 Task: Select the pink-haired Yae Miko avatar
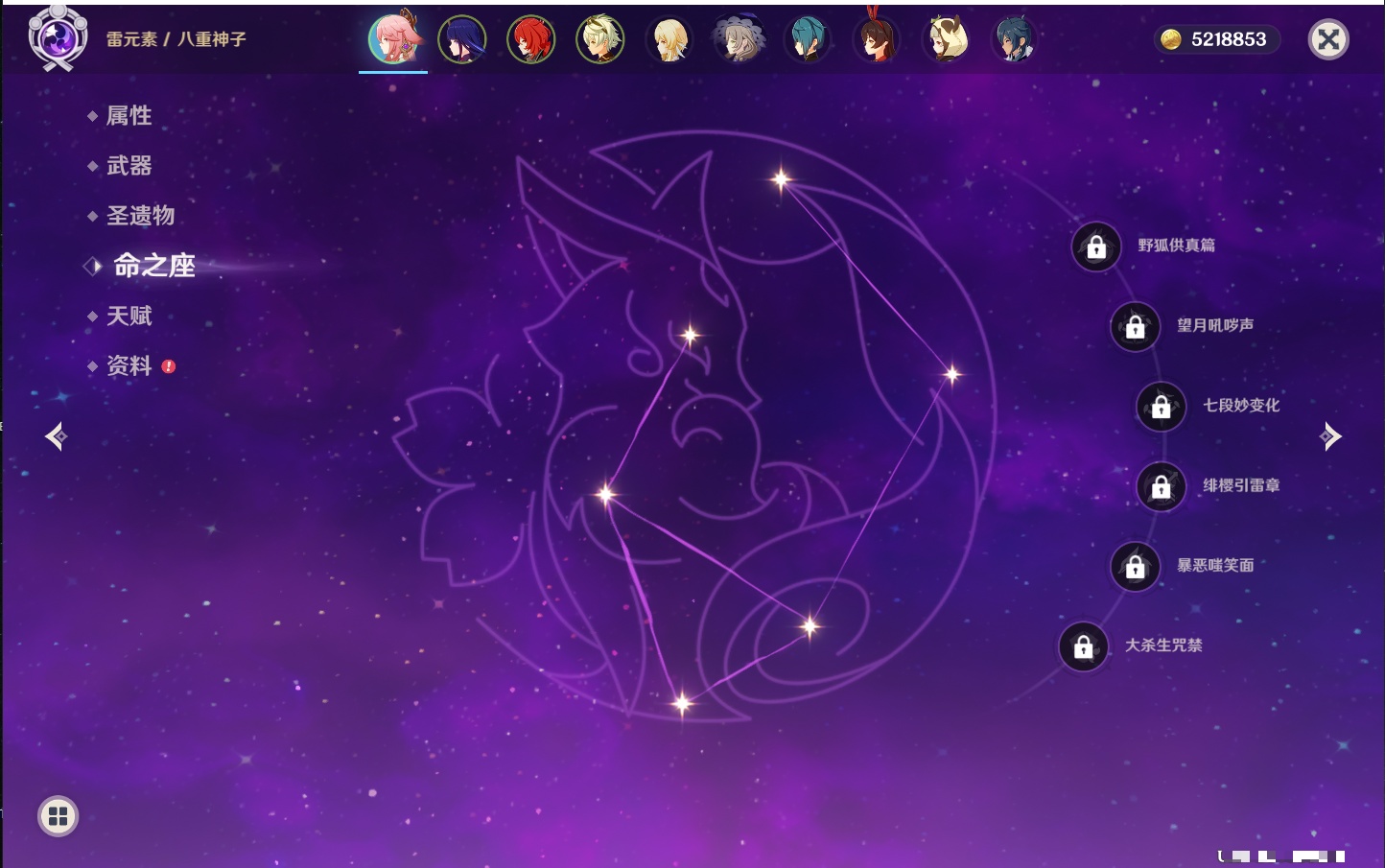[x=393, y=39]
